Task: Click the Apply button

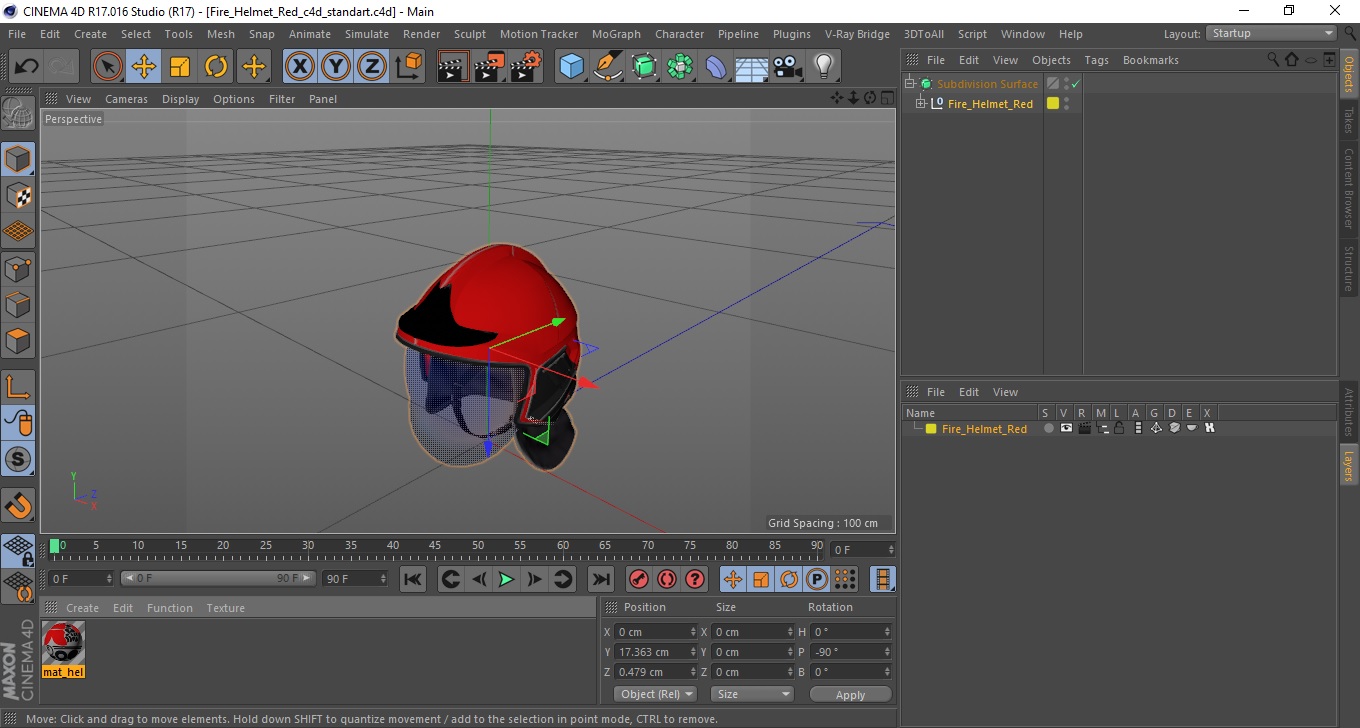Action: 850,694
